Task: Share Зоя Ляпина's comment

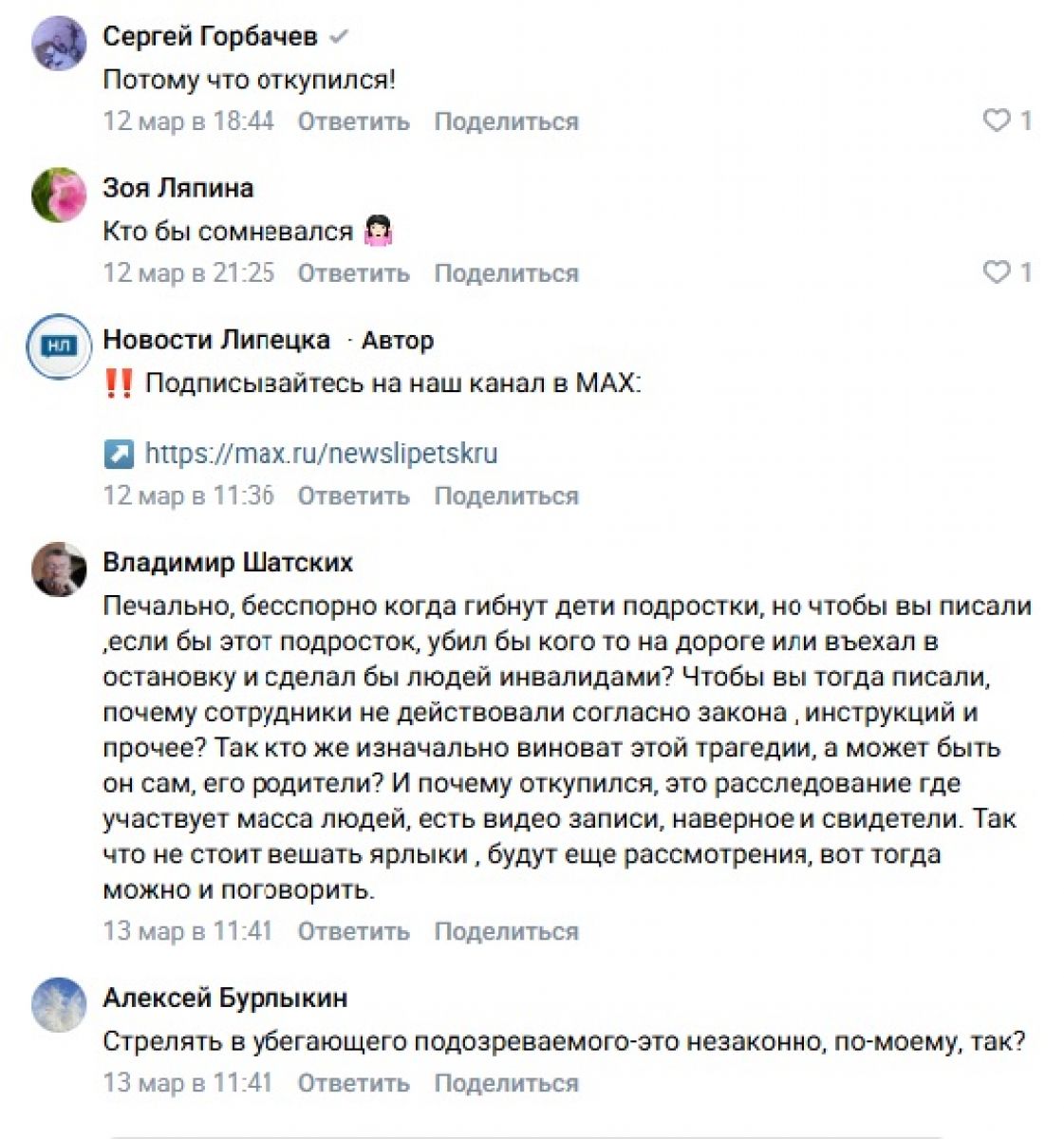Action: pos(506,273)
